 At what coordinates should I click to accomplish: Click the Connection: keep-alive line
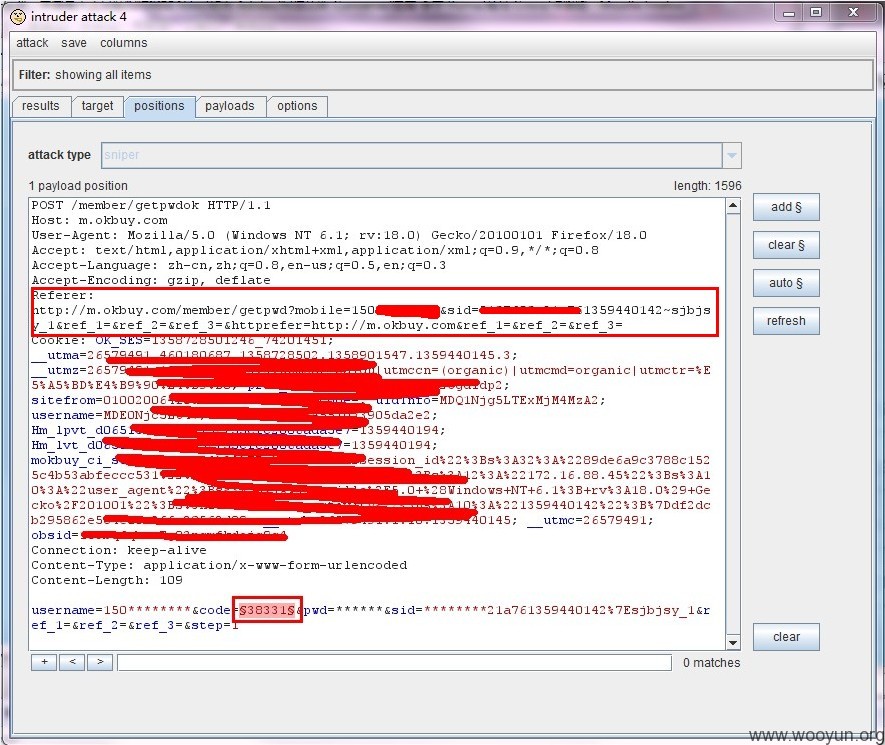click(119, 550)
